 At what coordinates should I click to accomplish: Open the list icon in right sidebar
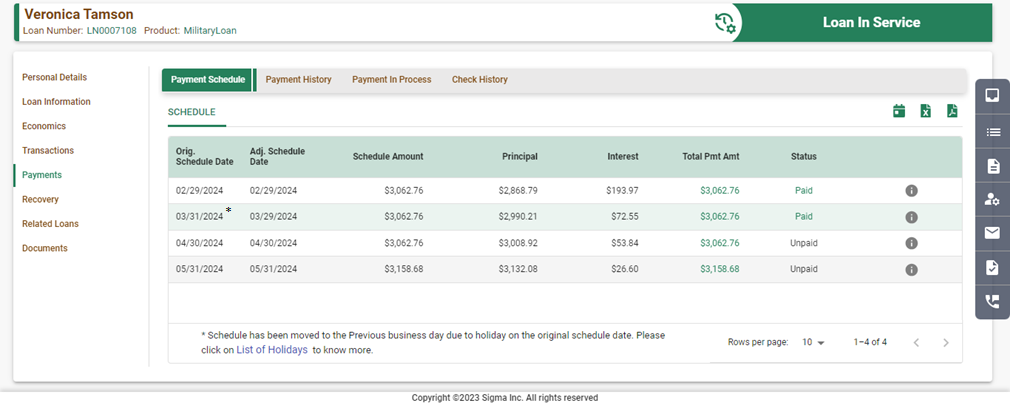coord(992,131)
